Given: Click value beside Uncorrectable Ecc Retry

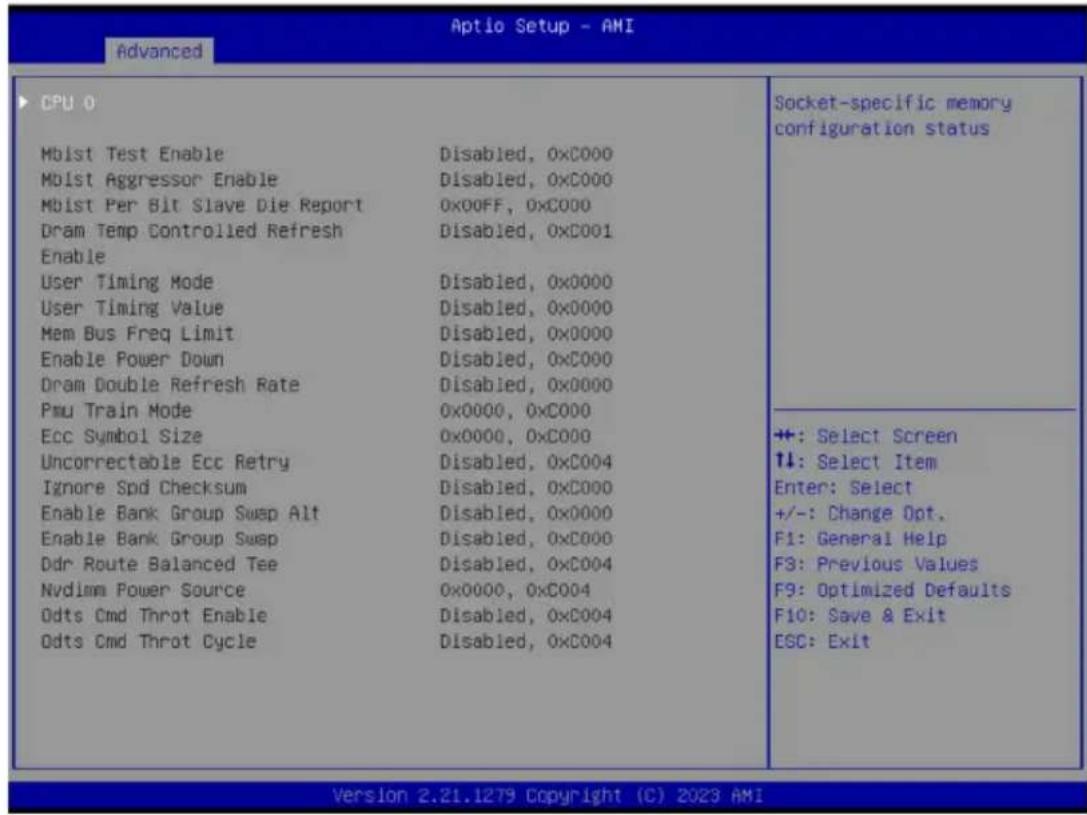Looking at the screenshot, I should point(526,462).
